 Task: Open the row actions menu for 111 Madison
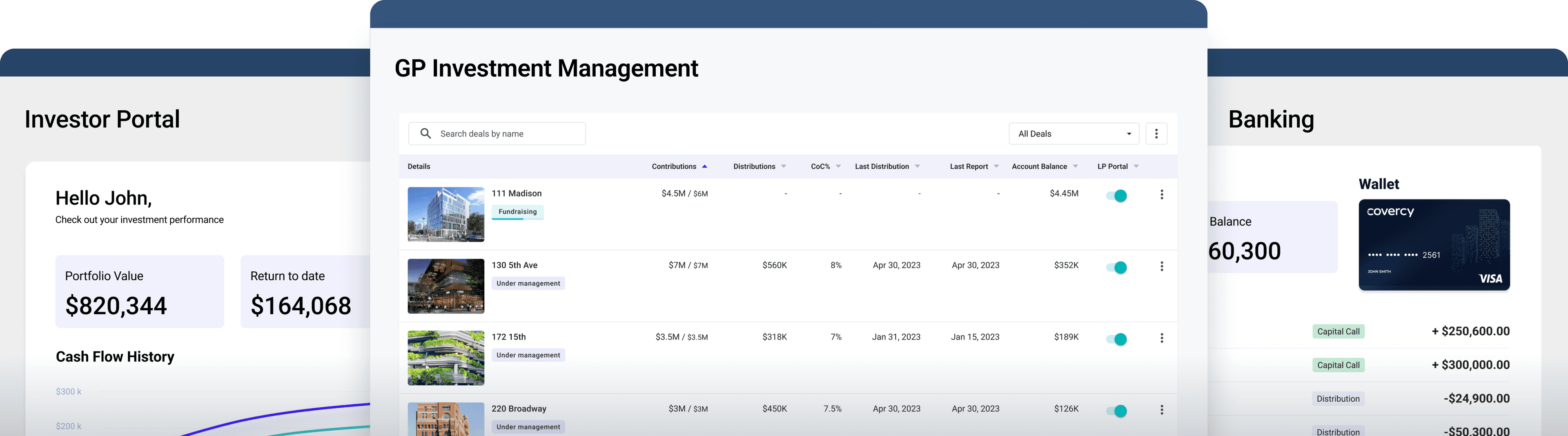pyautogui.click(x=1162, y=194)
